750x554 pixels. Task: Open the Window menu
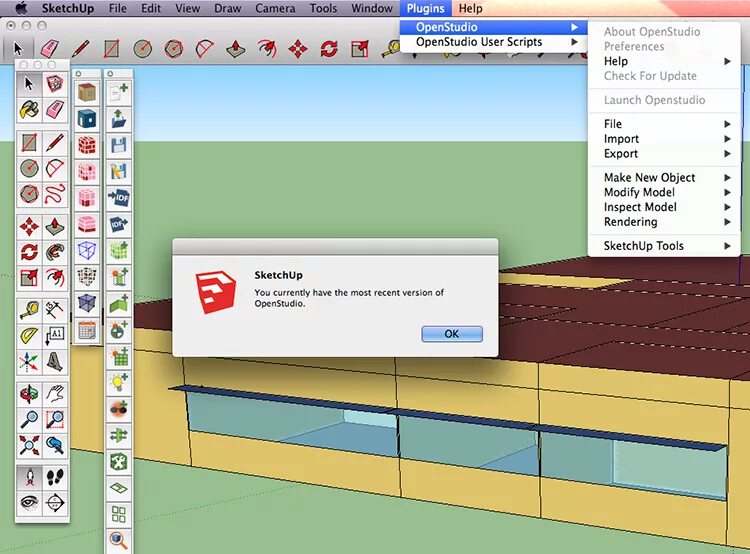coord(372,8)
